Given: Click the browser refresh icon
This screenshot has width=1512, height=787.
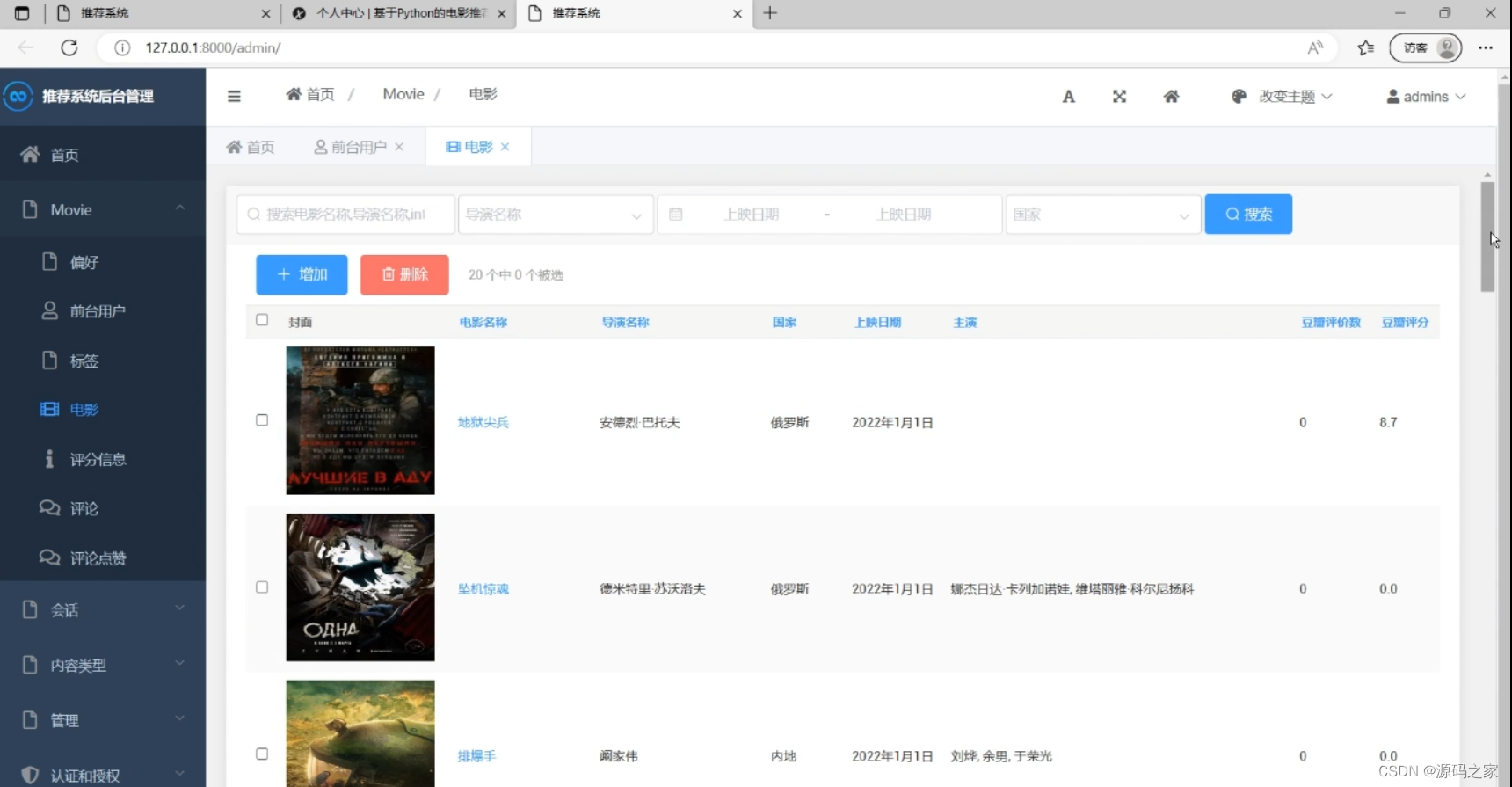Looking at the screenshot, I should pyautogui.click(x=69, y=47).
